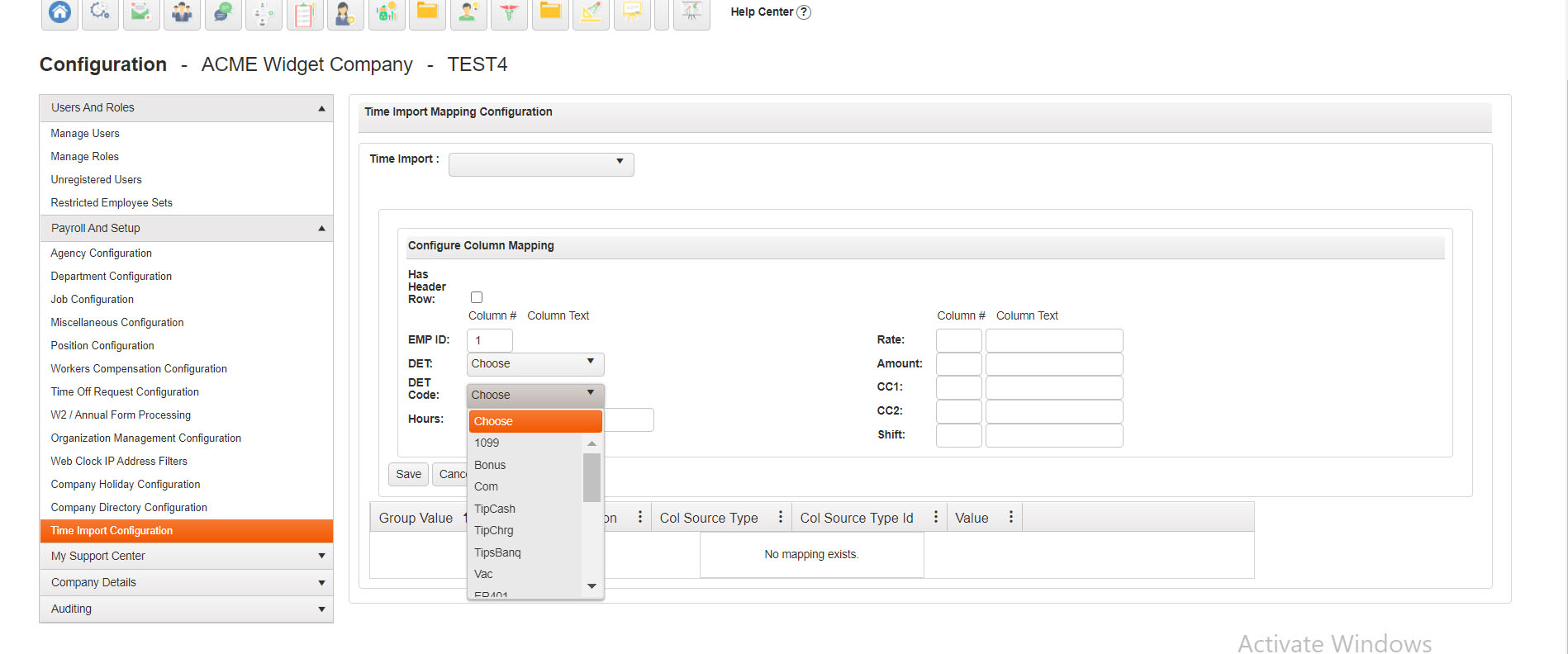Image resolution: width=1568 pixels, height=654 pixels.
Task: Click the Help Center question mark icon
Action: 804,12
